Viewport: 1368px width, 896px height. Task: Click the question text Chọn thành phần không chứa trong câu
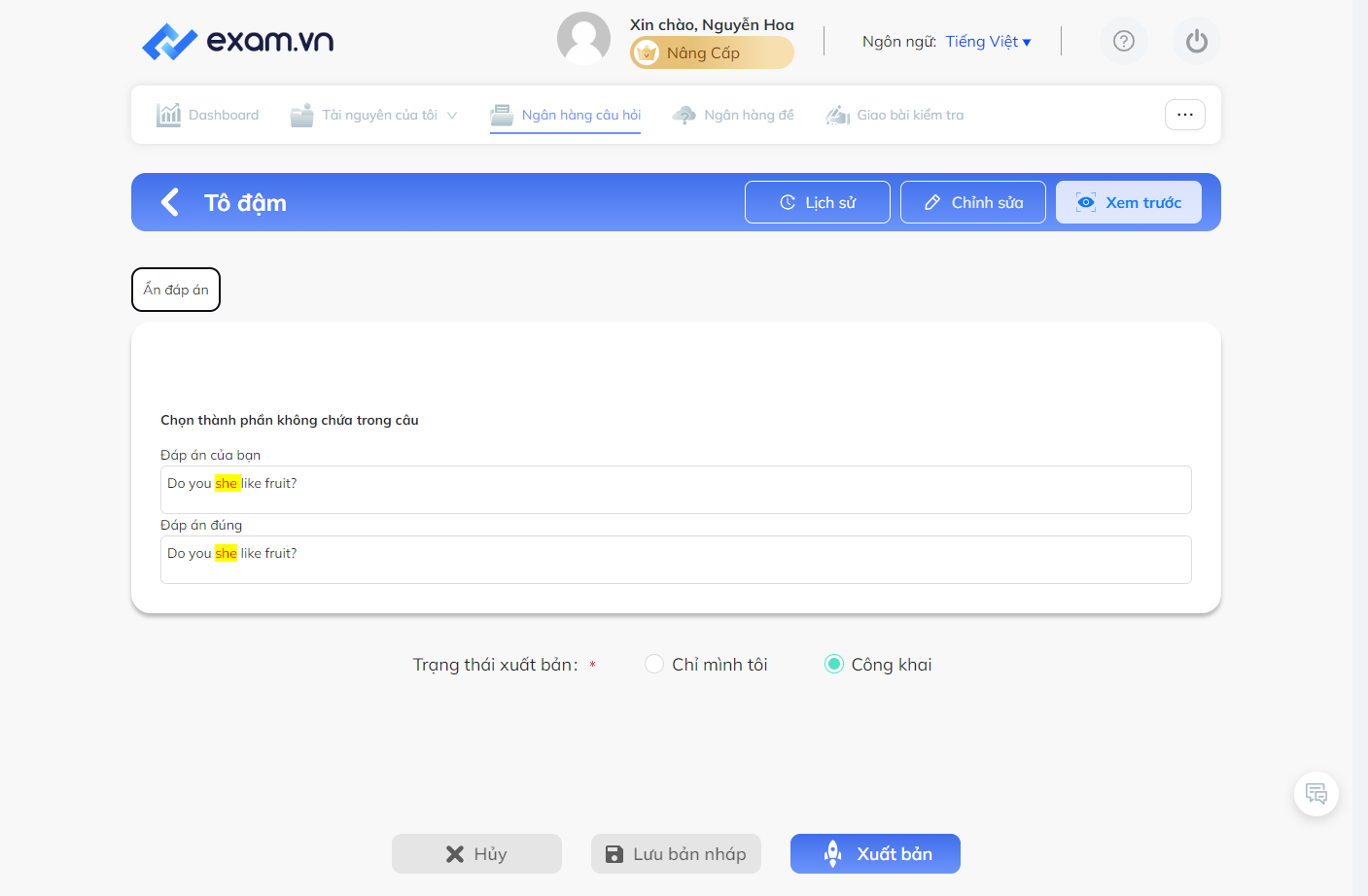pyautogui.click(x=290, y=420)
